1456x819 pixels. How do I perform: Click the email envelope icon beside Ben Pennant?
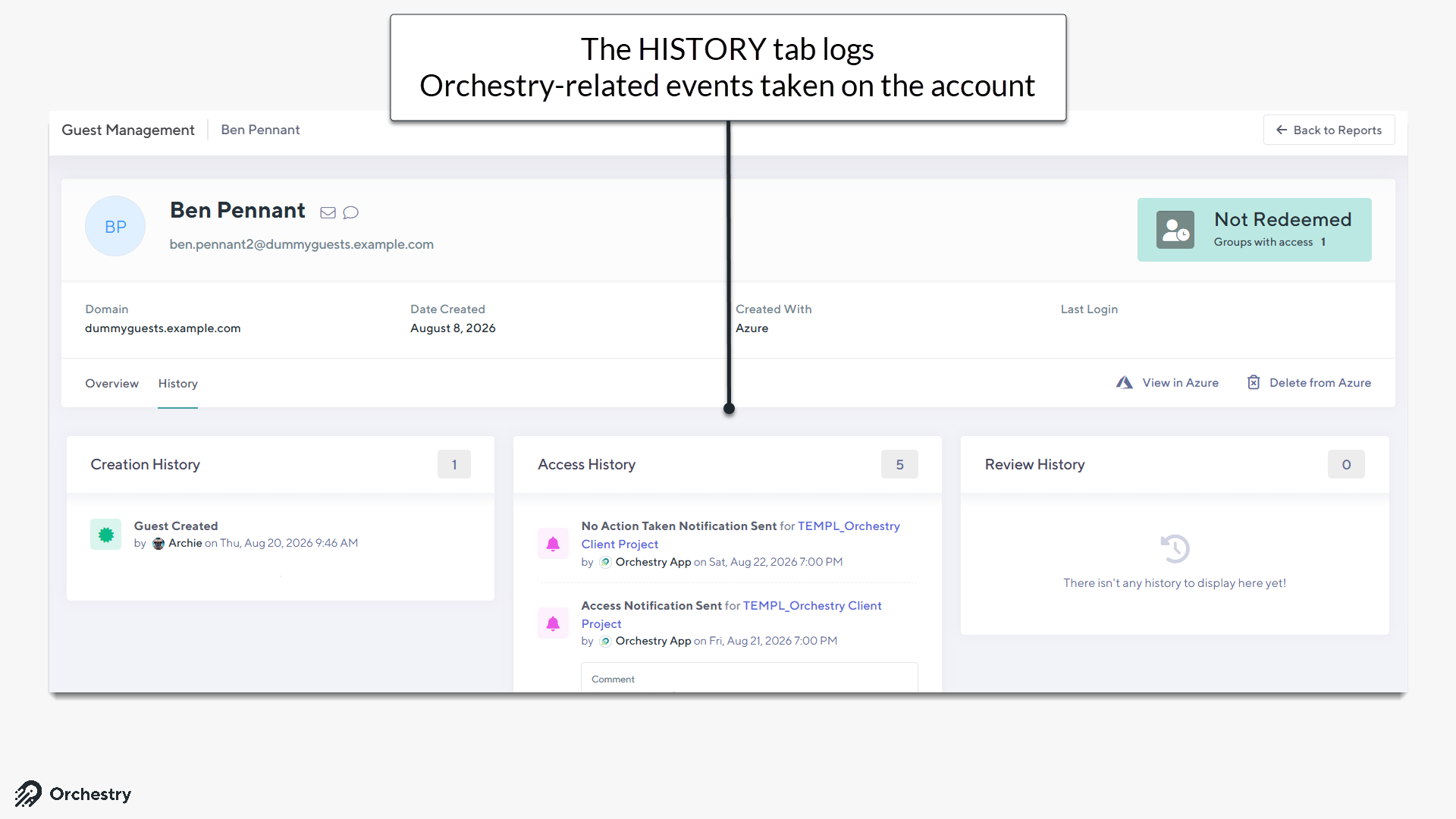[x=328, y=212]
